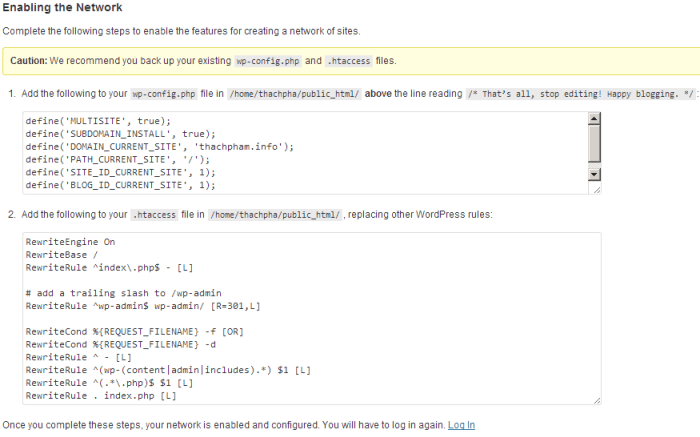
Task: Click the Caution: bold label
Action: 29,61
